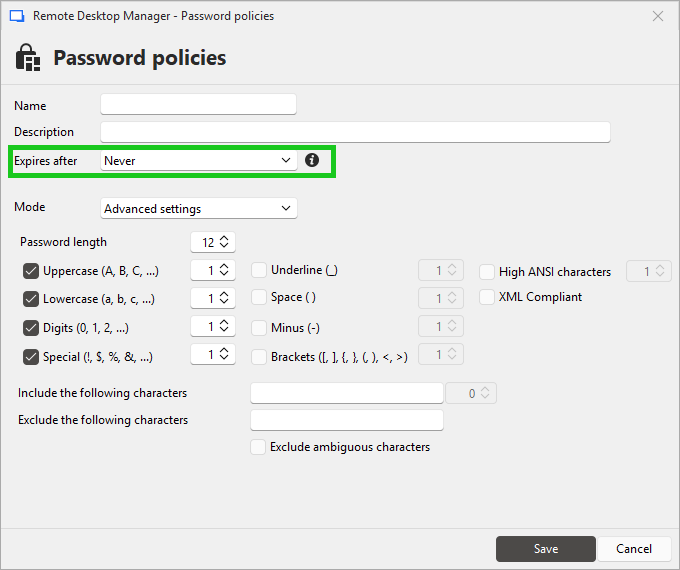Screen dimensions: 680x570
Task: Click the Password policies header icon
Action: [x=28, y=57]
